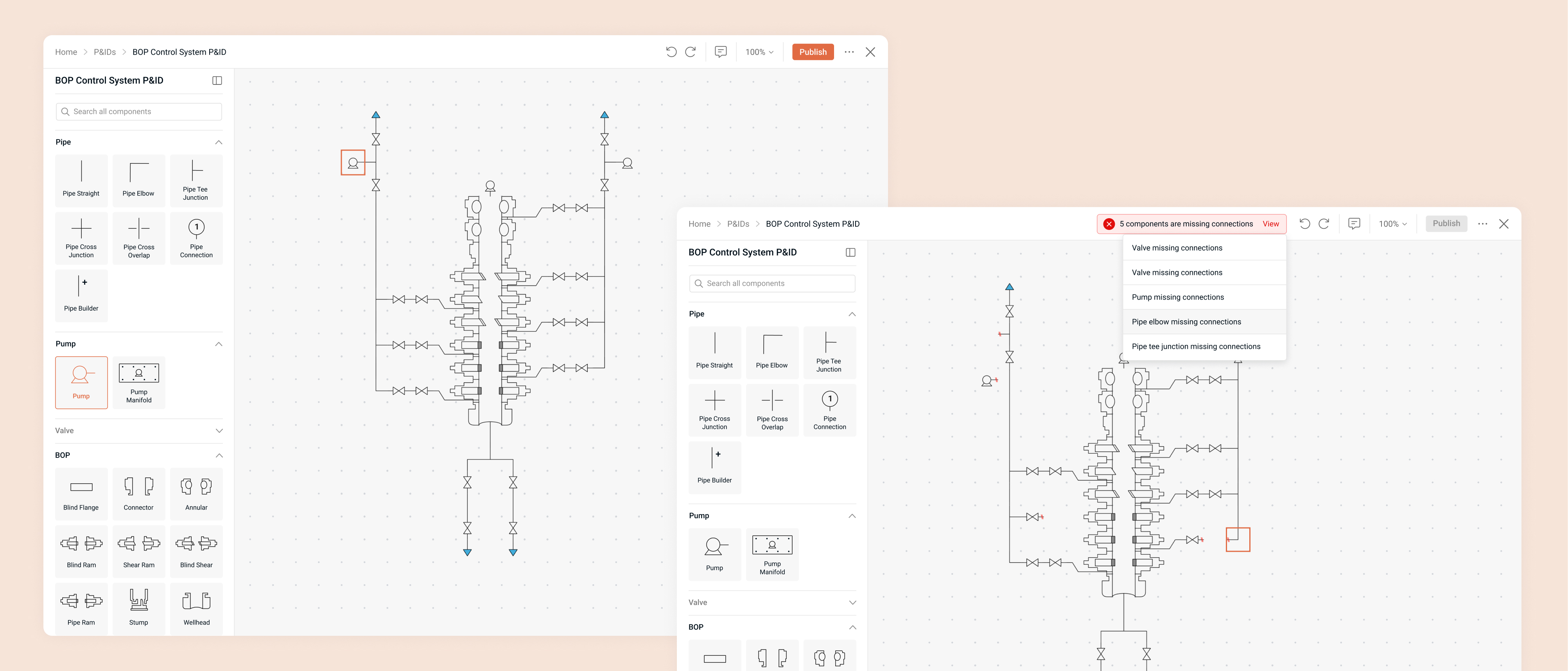This screenshot has height=671, width=1568.
Task: Click redo icon in left window toolbar
Action: (x=690, y=52)
